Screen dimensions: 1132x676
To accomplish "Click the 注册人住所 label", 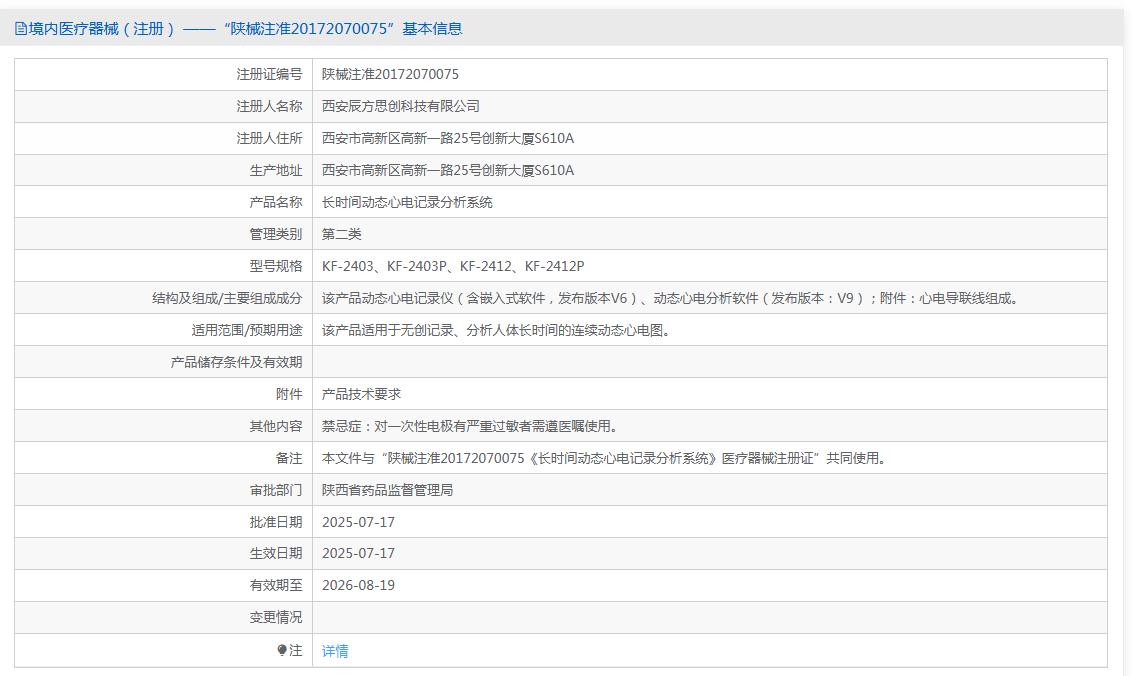I will click(x=269, y=138).
